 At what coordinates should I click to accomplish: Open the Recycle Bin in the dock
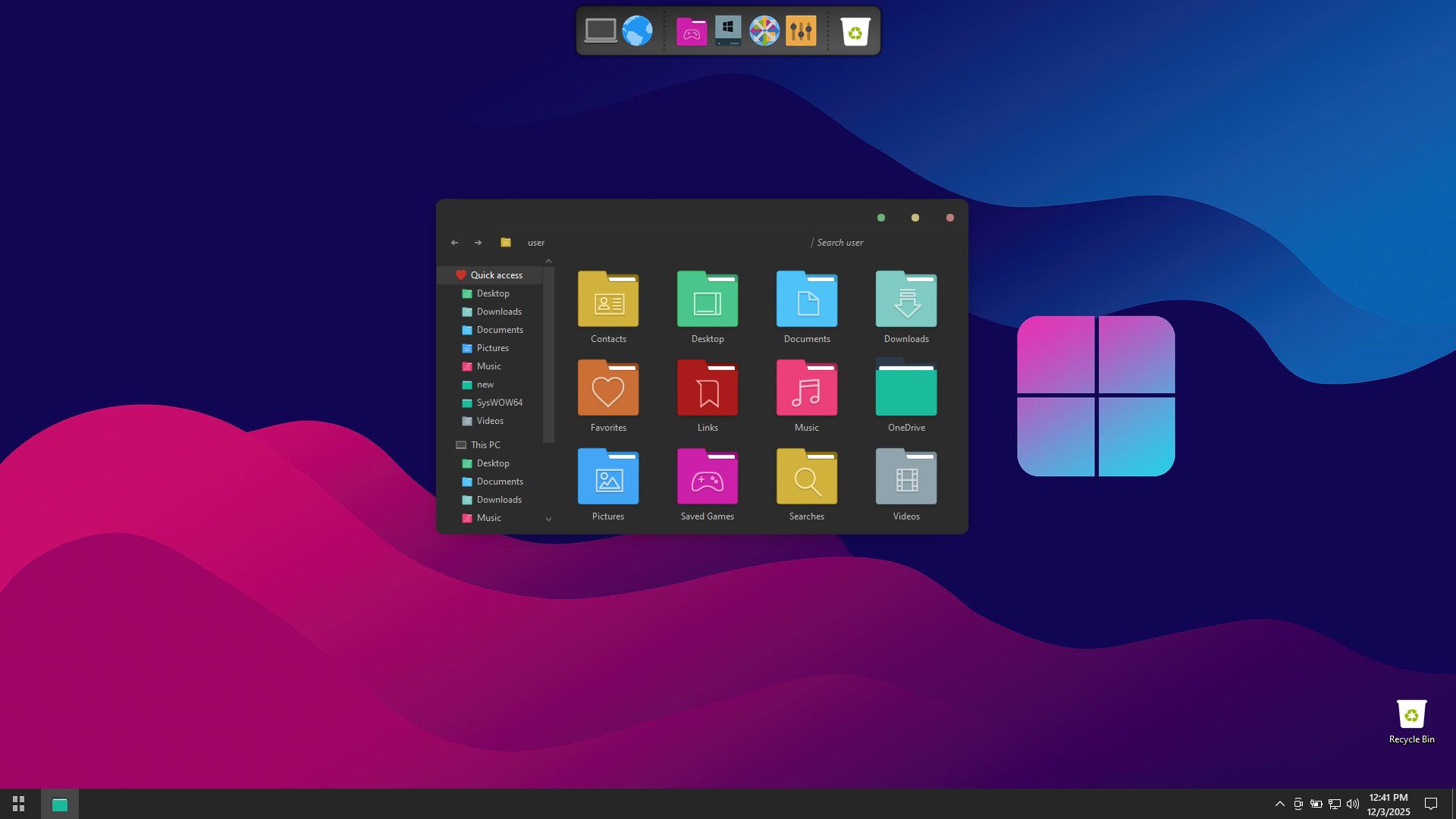coord(855,31)
